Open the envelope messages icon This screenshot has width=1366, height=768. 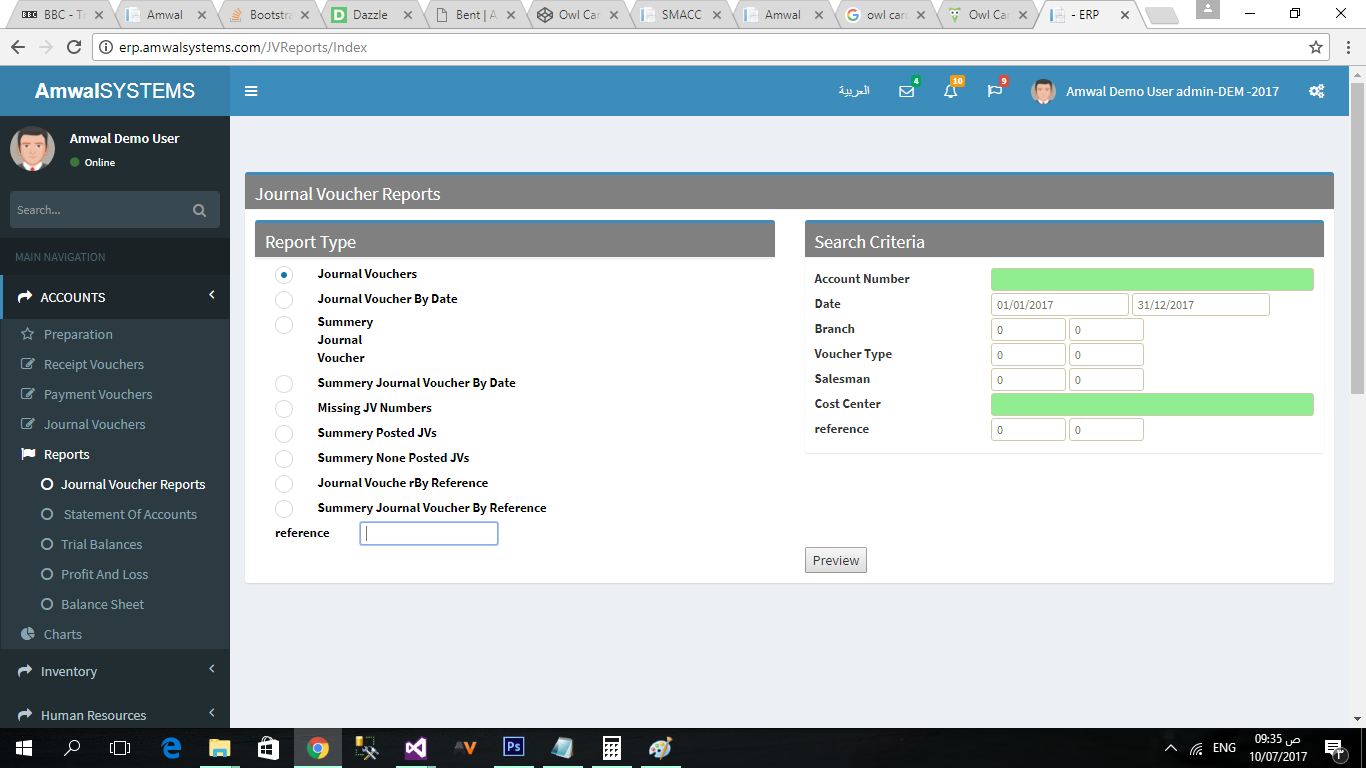tap(906, 91)
